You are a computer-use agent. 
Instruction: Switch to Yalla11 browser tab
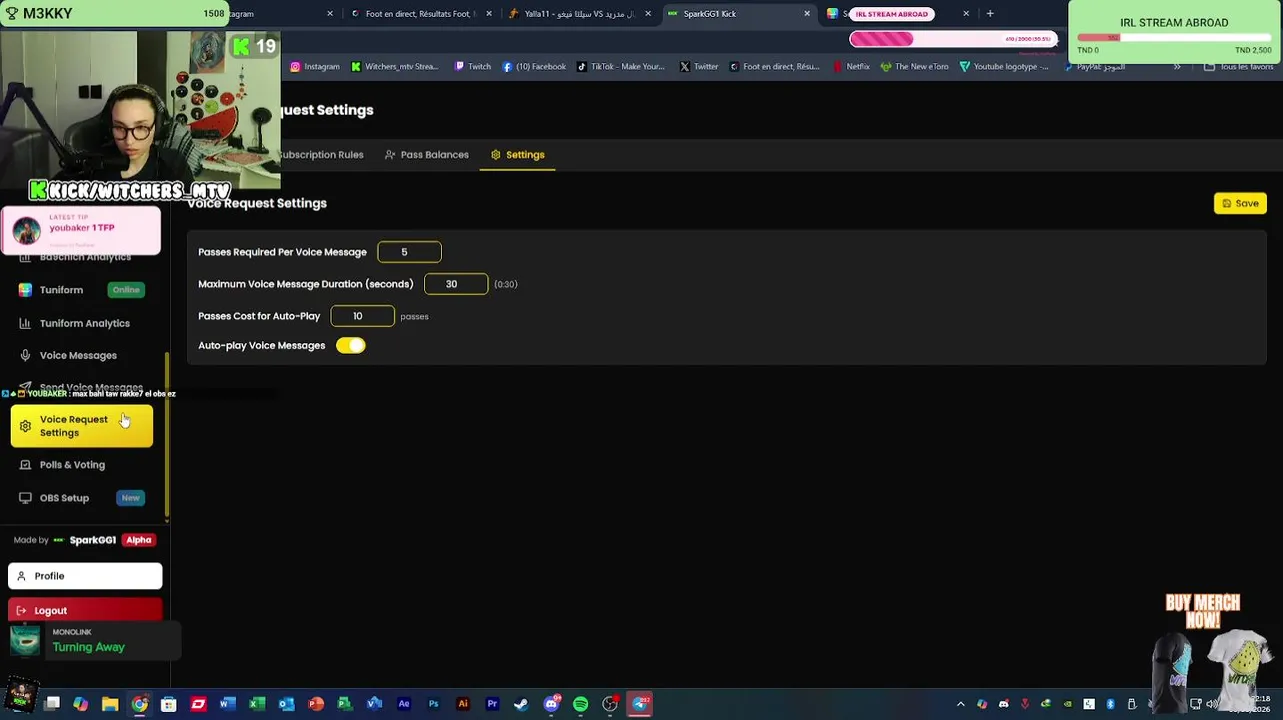pyautogui.click(x=579, y=14)
